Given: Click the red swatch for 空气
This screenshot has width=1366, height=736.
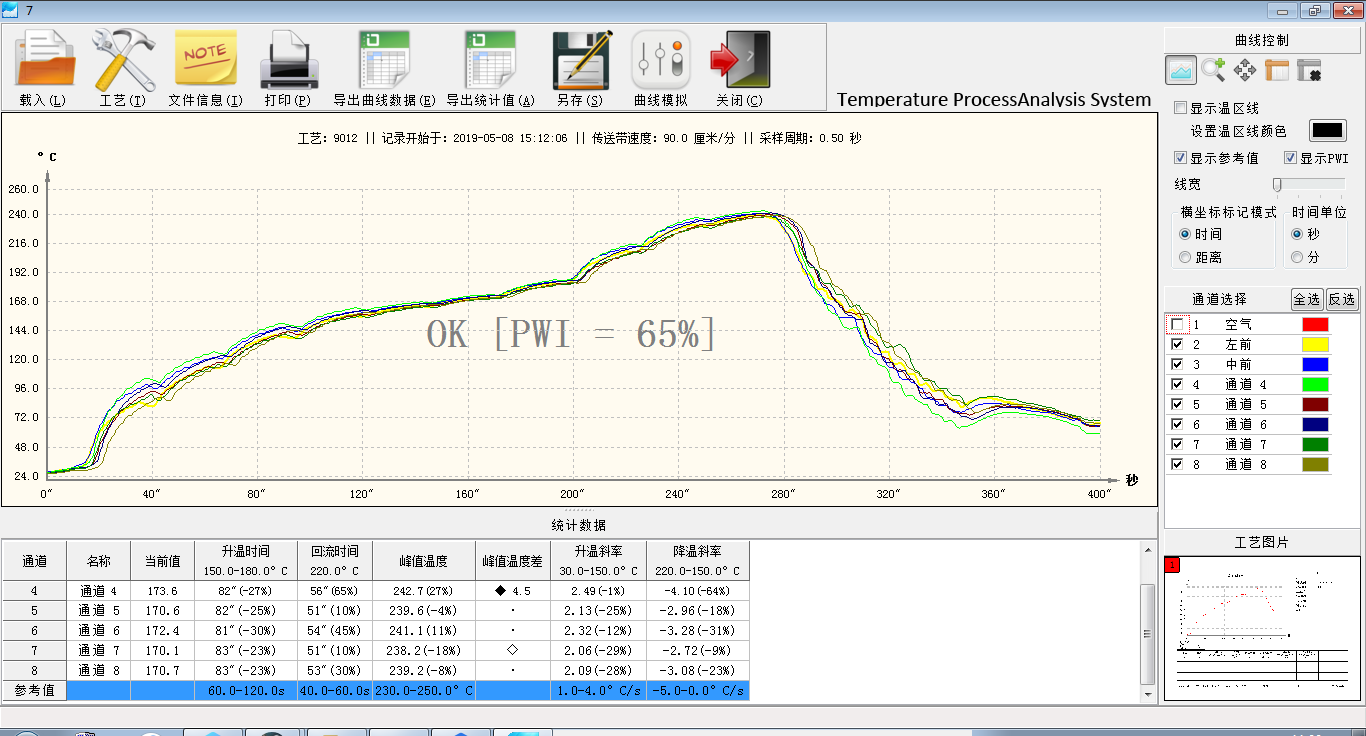Looking at the screenshot, I should [x=1315, y=324].
